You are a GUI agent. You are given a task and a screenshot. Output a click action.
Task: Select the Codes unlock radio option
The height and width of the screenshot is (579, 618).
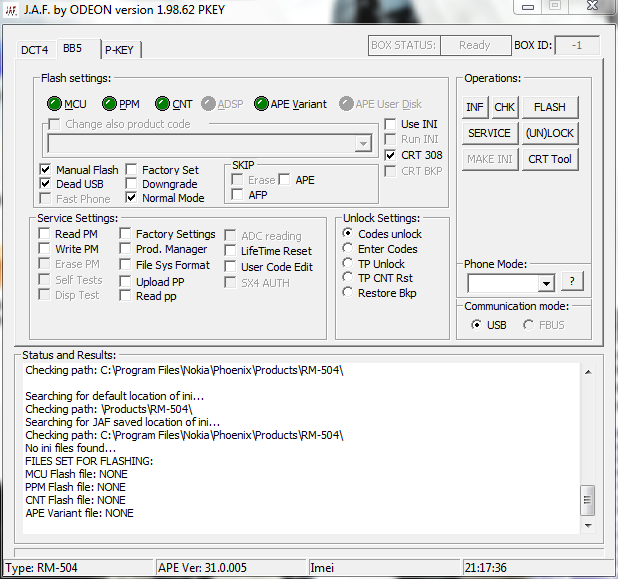(x=348, y=233)
